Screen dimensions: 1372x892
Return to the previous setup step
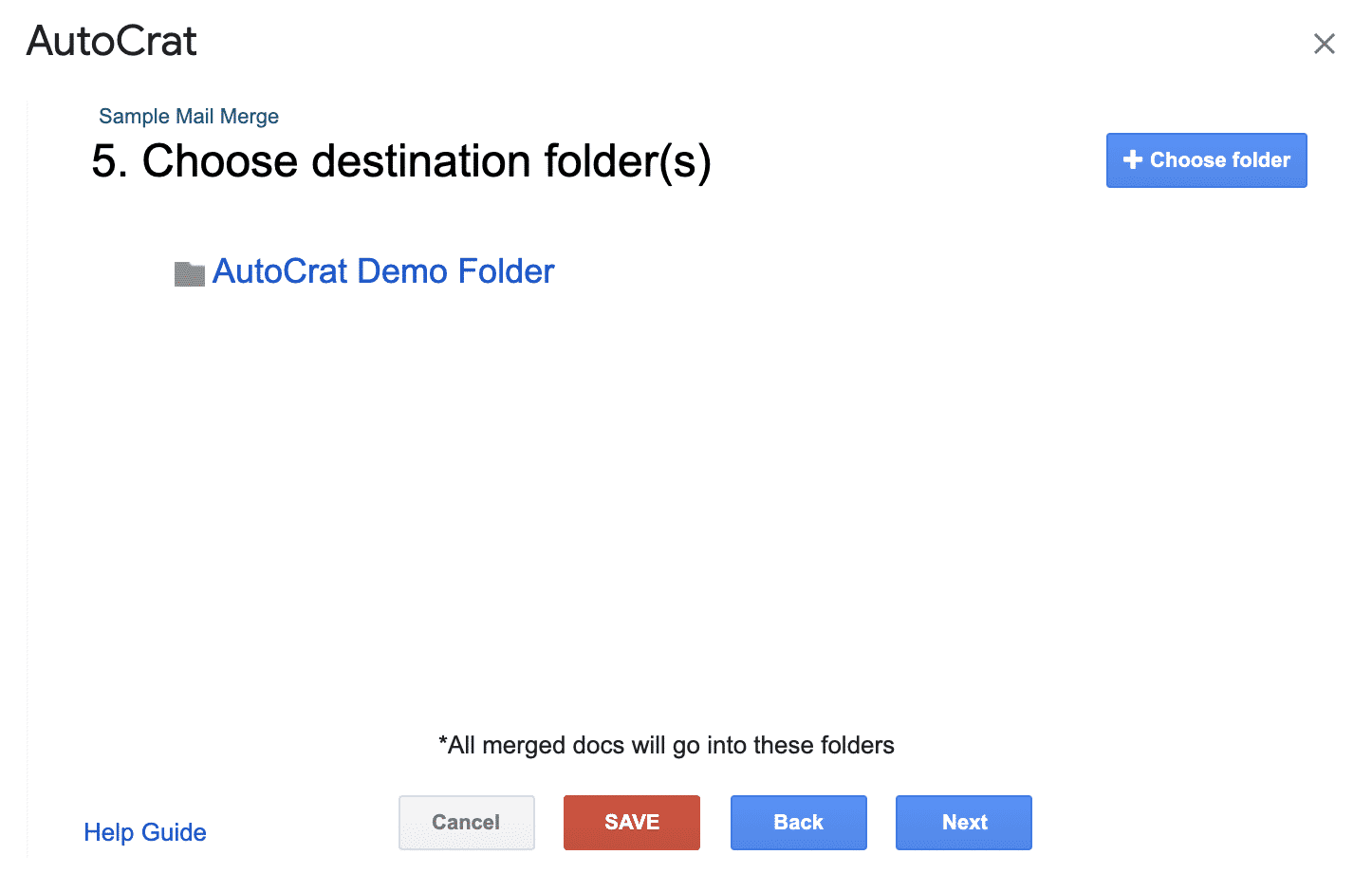pyautogui.click(x=798, y=822)
